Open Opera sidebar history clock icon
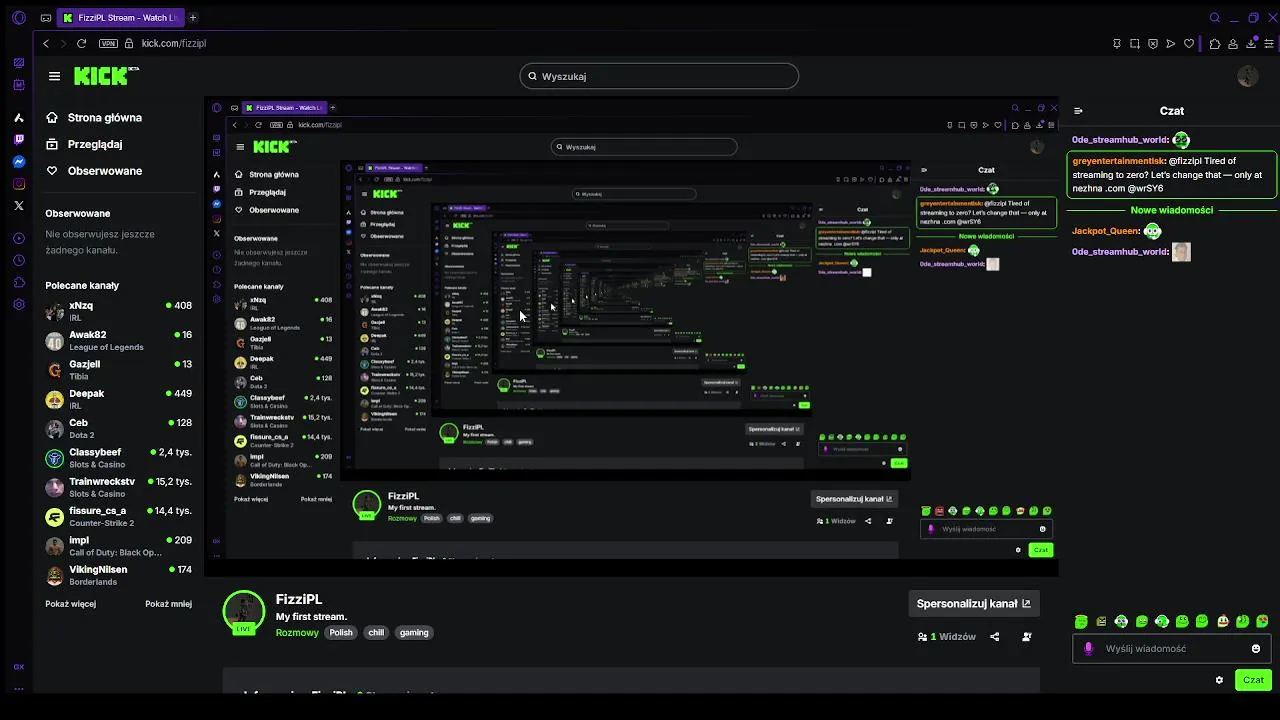The width and height of the screenshot is (1280, 720). [19, 260]
